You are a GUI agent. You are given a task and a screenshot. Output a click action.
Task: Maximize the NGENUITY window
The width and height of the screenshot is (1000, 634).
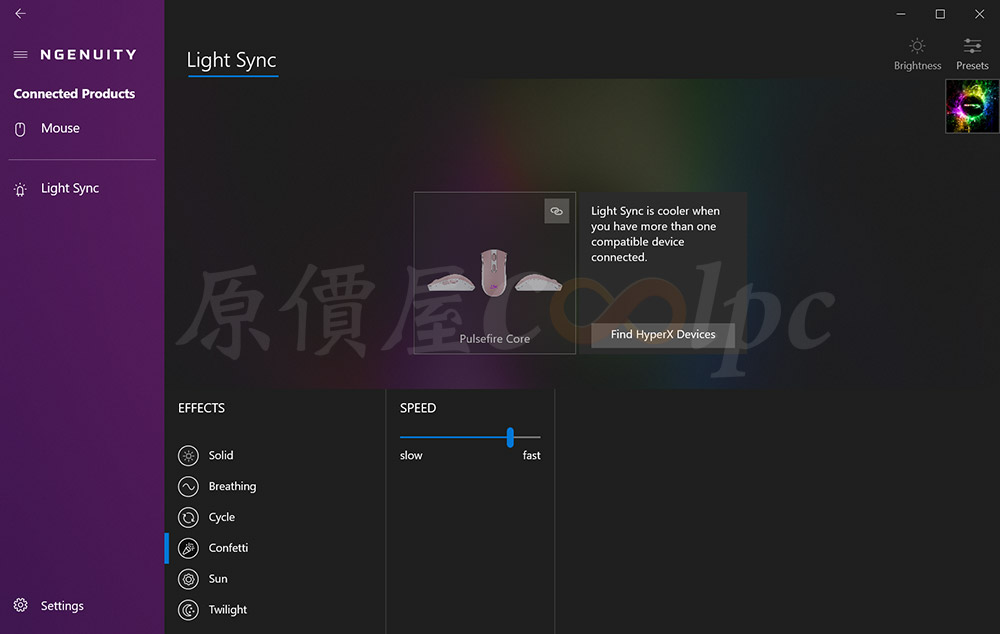940,13
